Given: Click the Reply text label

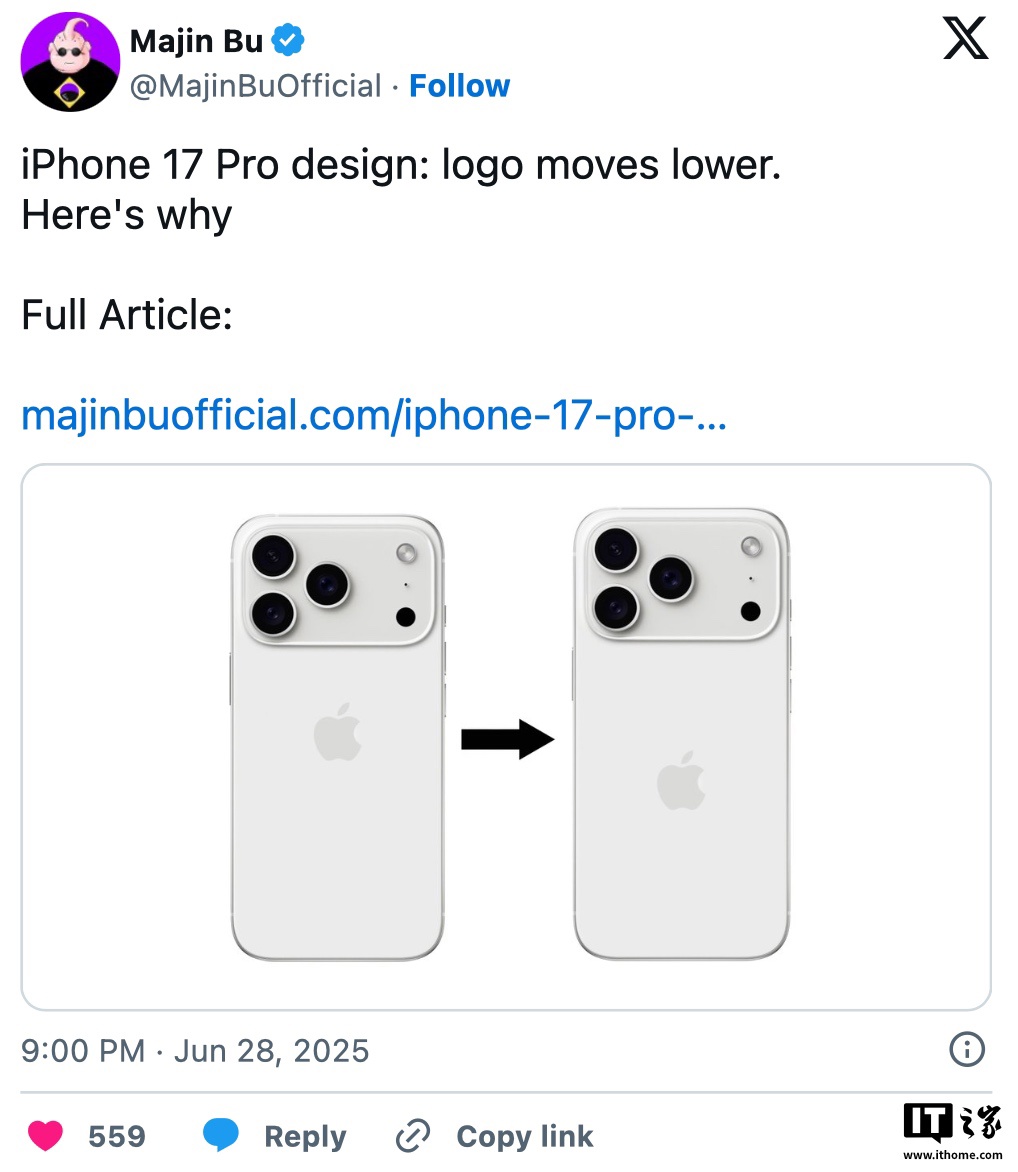Looking at the screenshot, I should pyautogui.click(x=305, y=1137).
